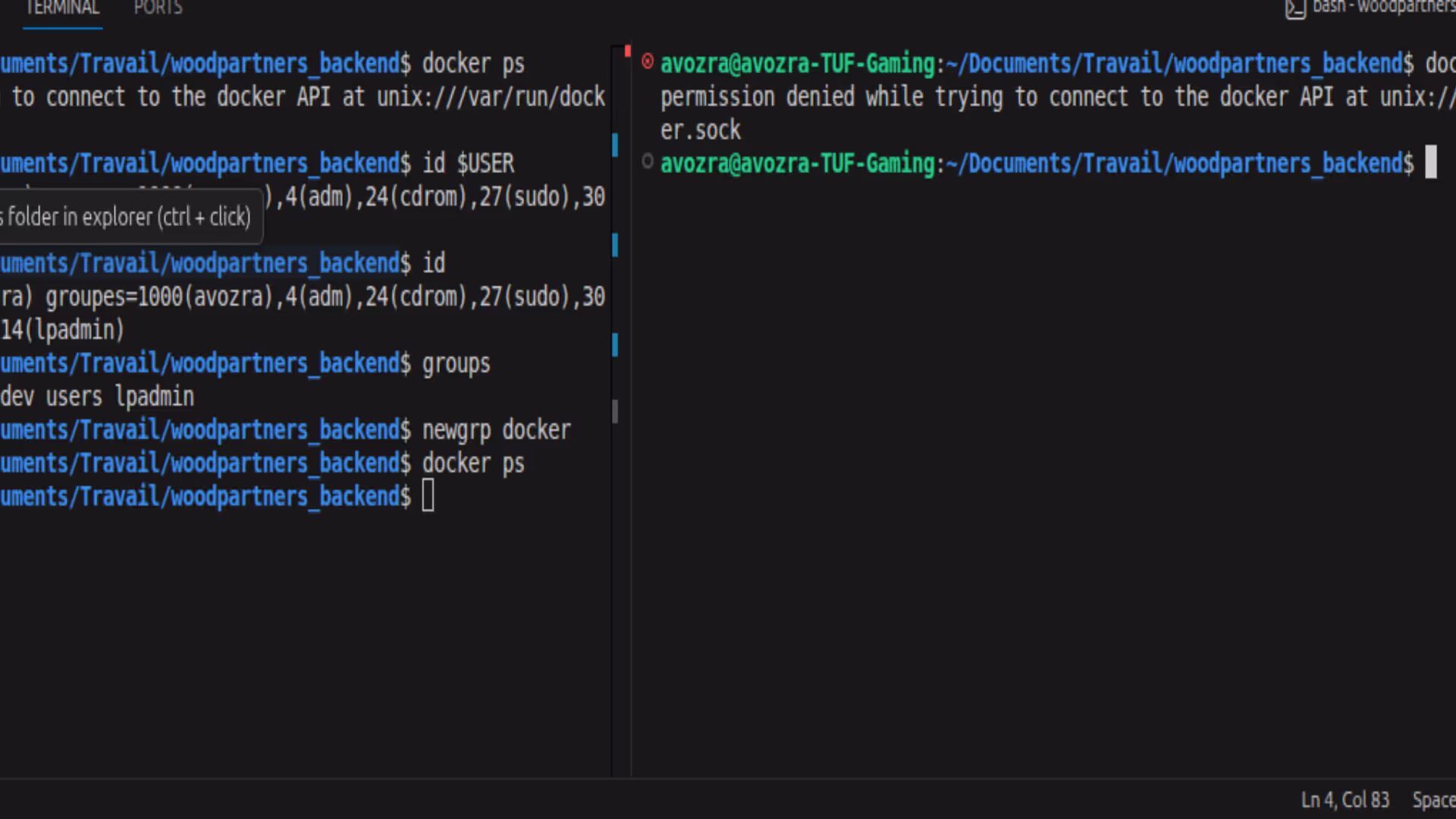
Task: Click the bash terminal icon
Action: pos(1295,9)
